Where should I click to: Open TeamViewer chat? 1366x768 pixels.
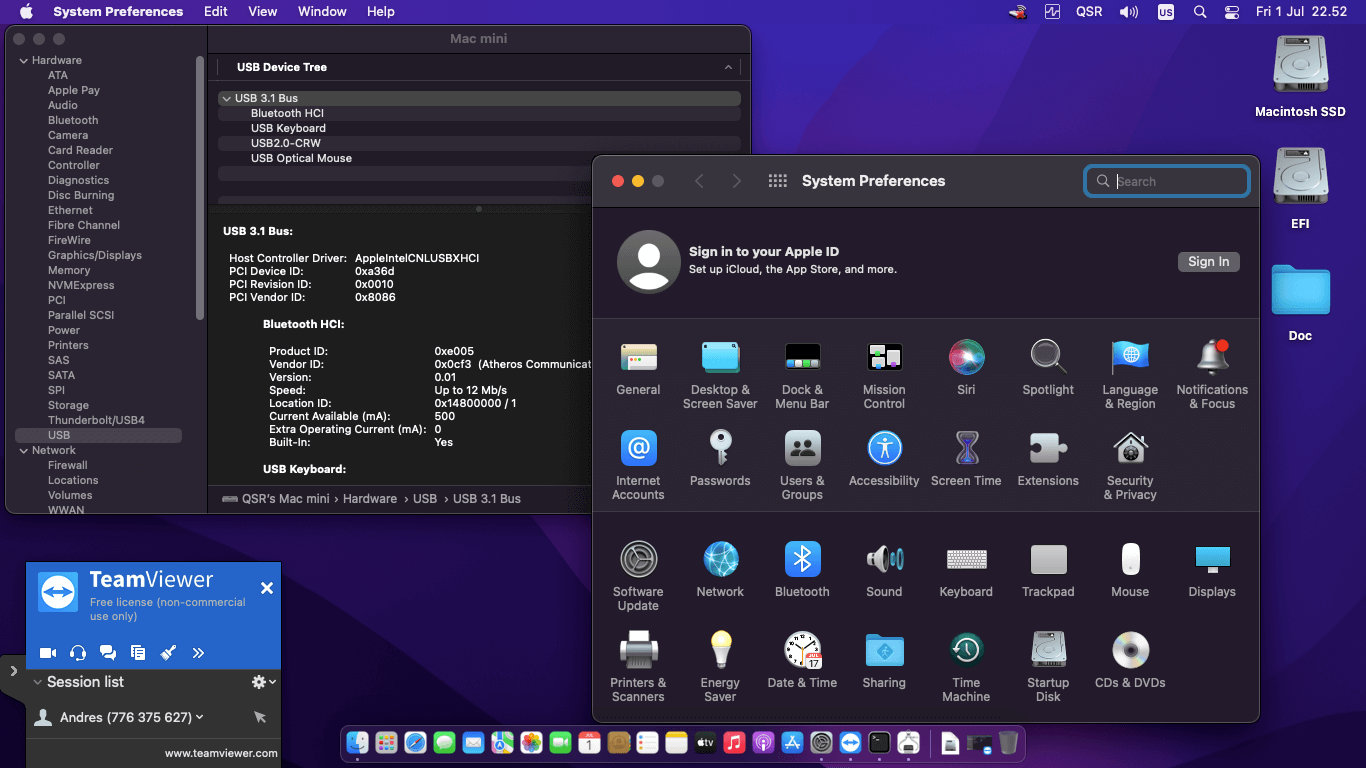coord(108,652)
